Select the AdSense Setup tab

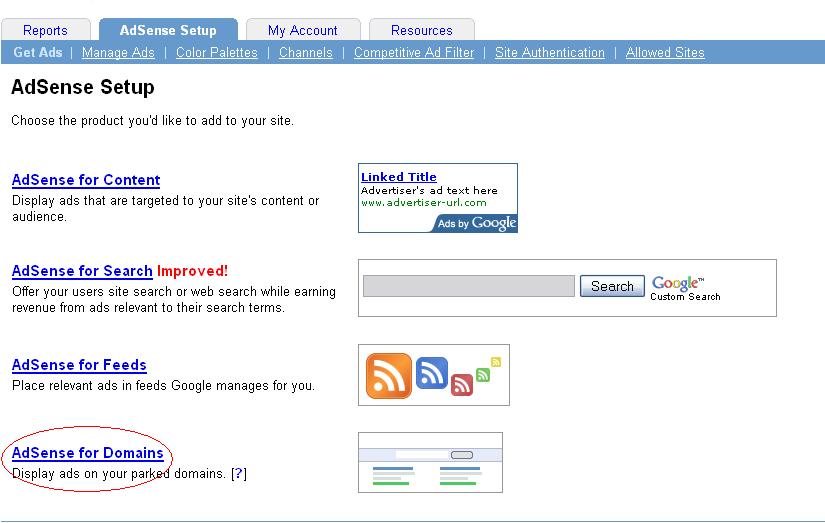[168, 30]
